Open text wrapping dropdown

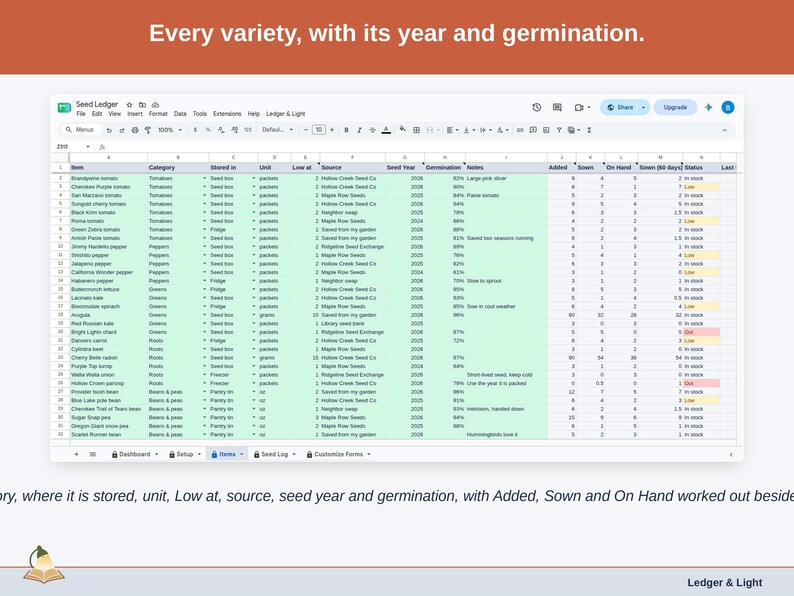pyautogui.click(x=486, y=130)
